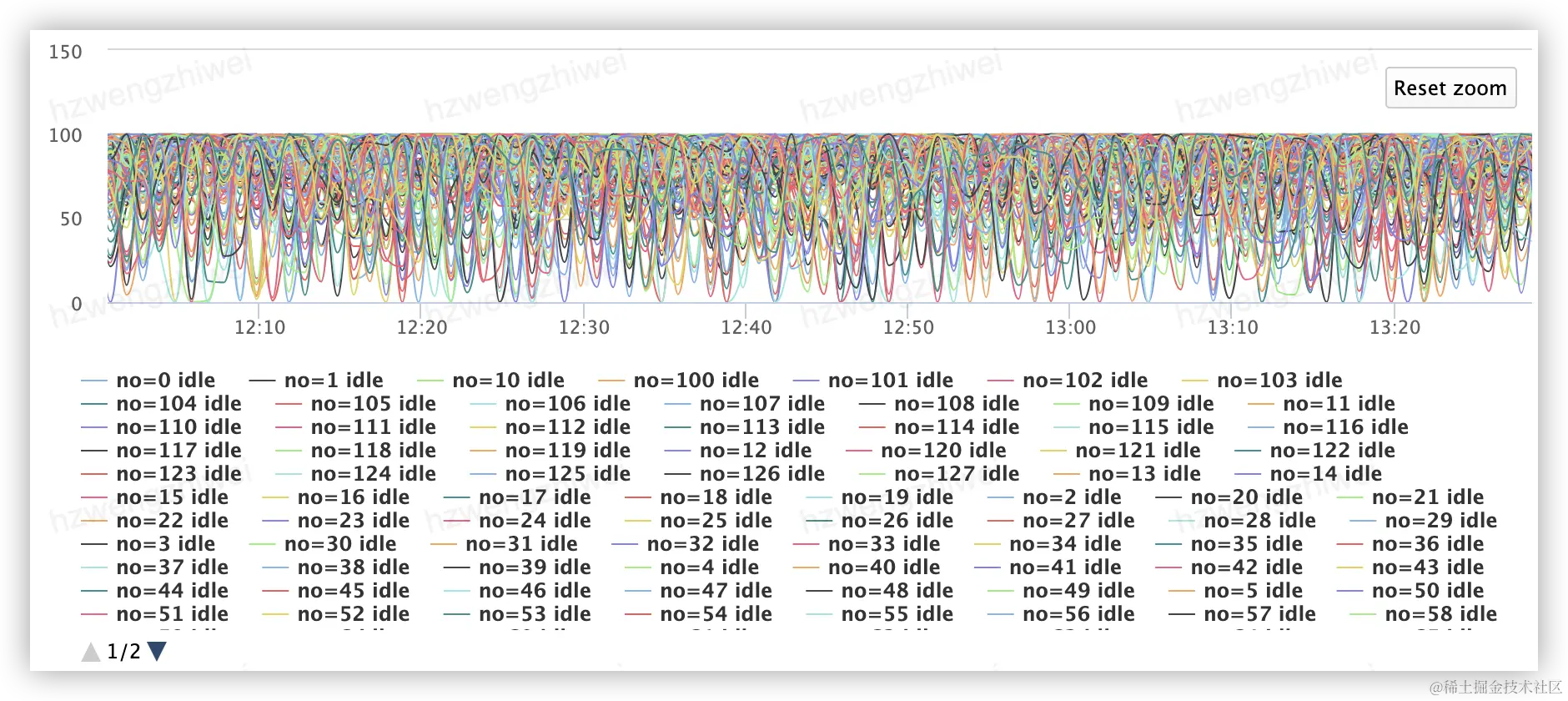Disable the "no=112 idle" line
Image resolution: width=1568 pixels, height=701 pixels.
click(550, 427)
